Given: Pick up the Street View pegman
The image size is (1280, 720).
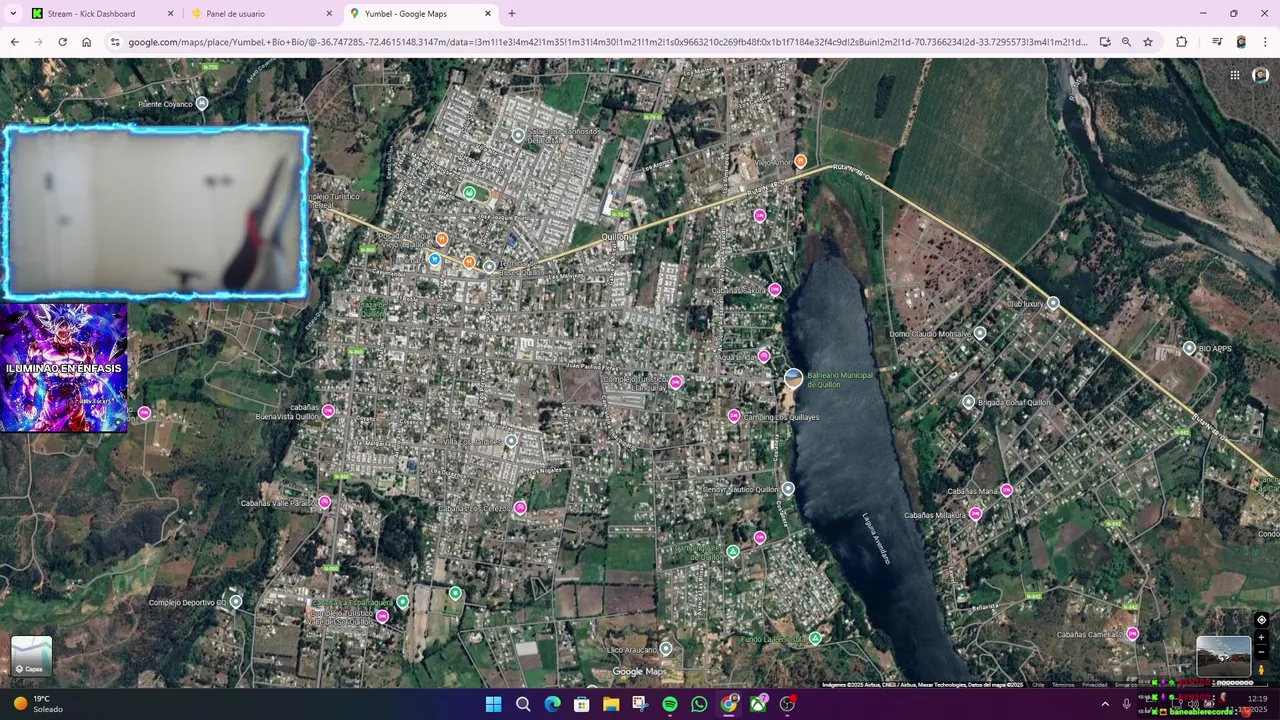Looking at the screenshot, I should [x=1261, y=669].
